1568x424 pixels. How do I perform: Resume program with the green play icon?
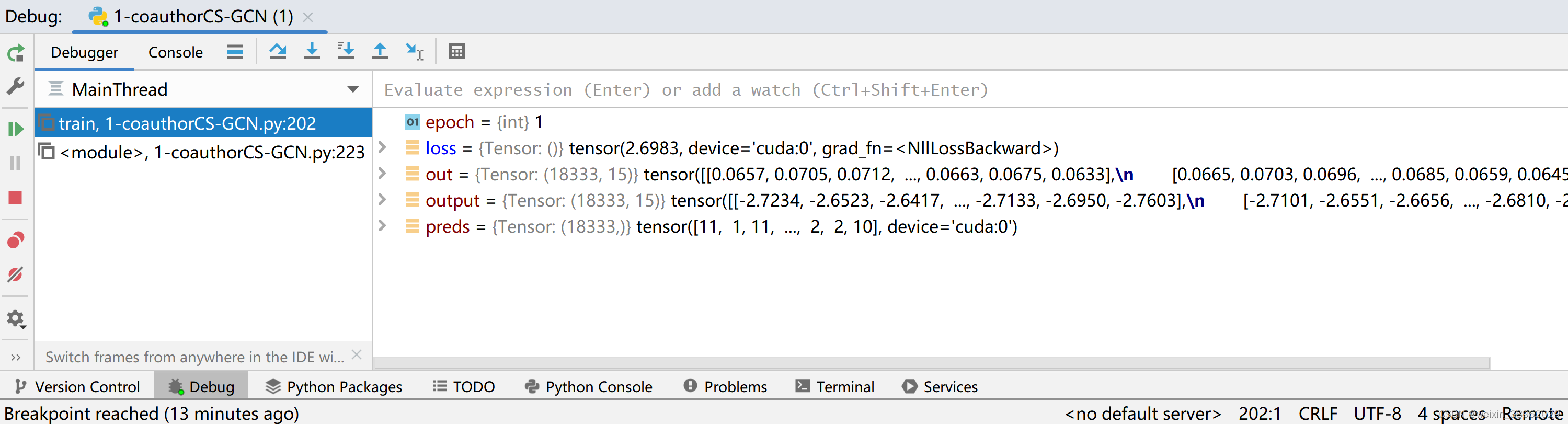[16, 129]
